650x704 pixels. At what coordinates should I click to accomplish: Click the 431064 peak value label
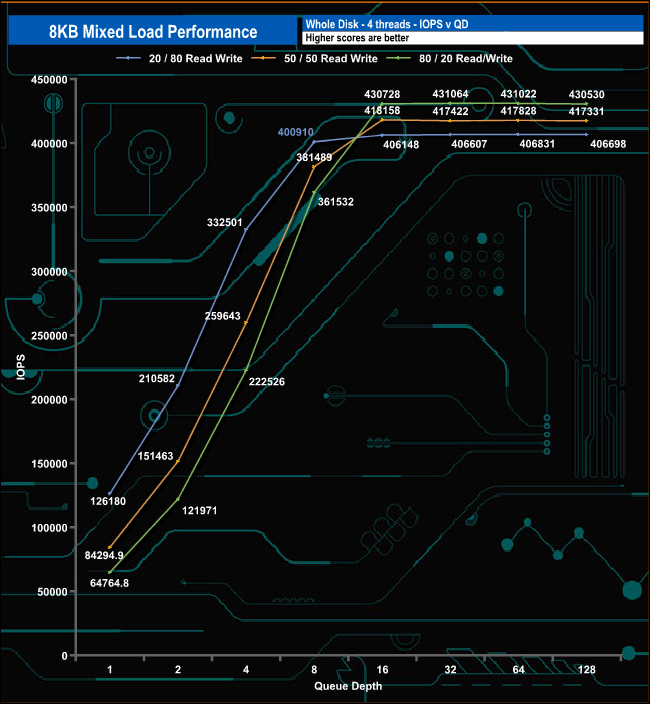pyautogui.click(x=451, y=94)
